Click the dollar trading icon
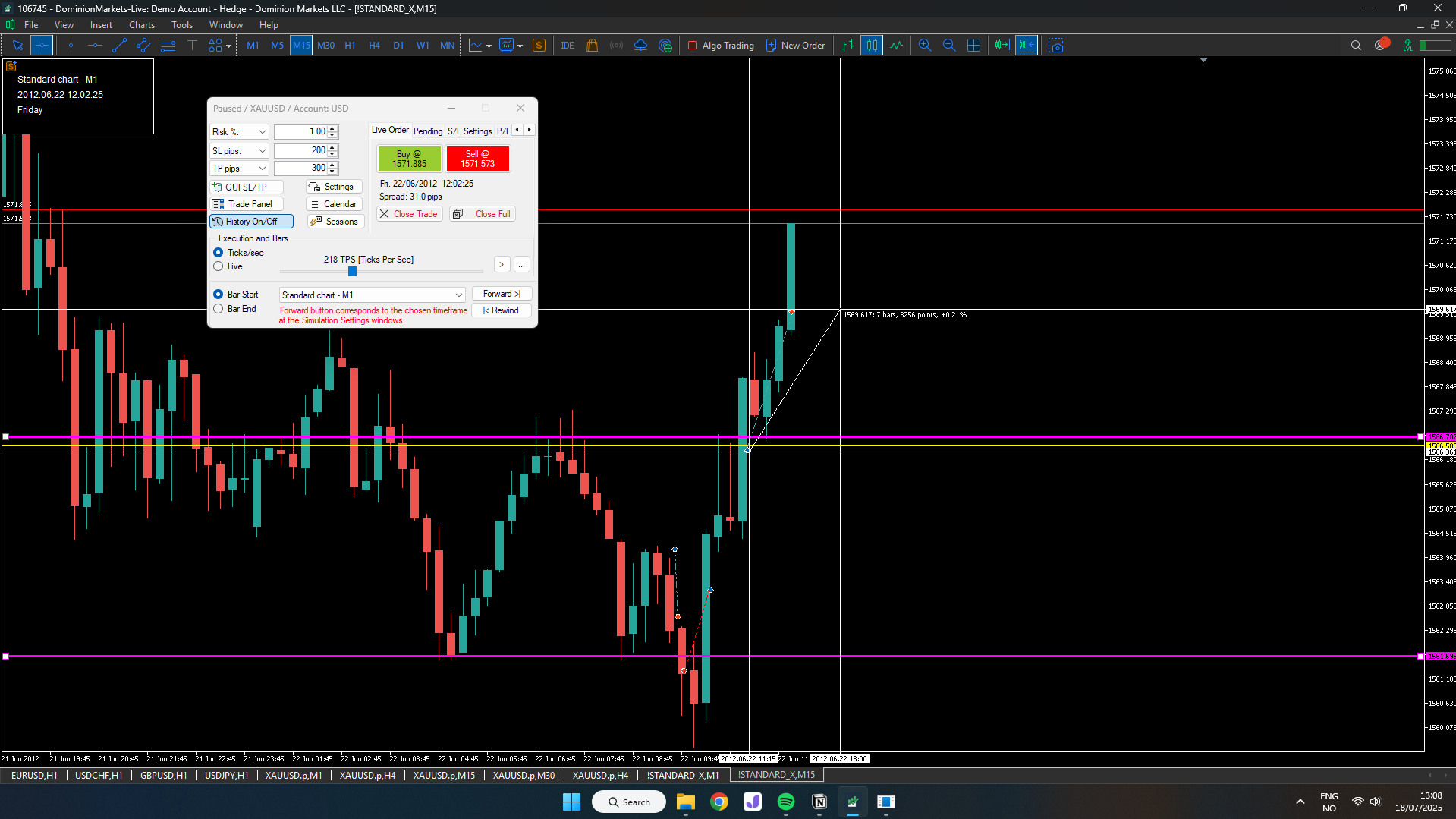This screenshot has height=819, width=1456. pyautogui.click(x=539, y=46)
